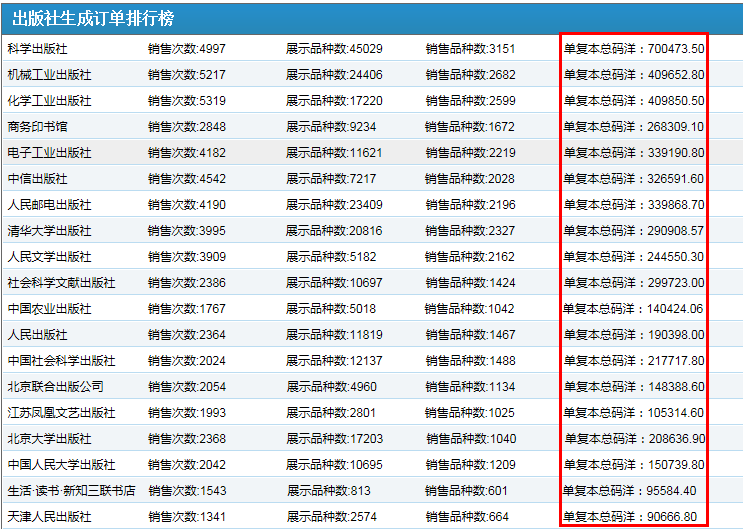Click the 单复本总码洋 299723.00 amount
This screenshot has width=743, height=529.
634,283
